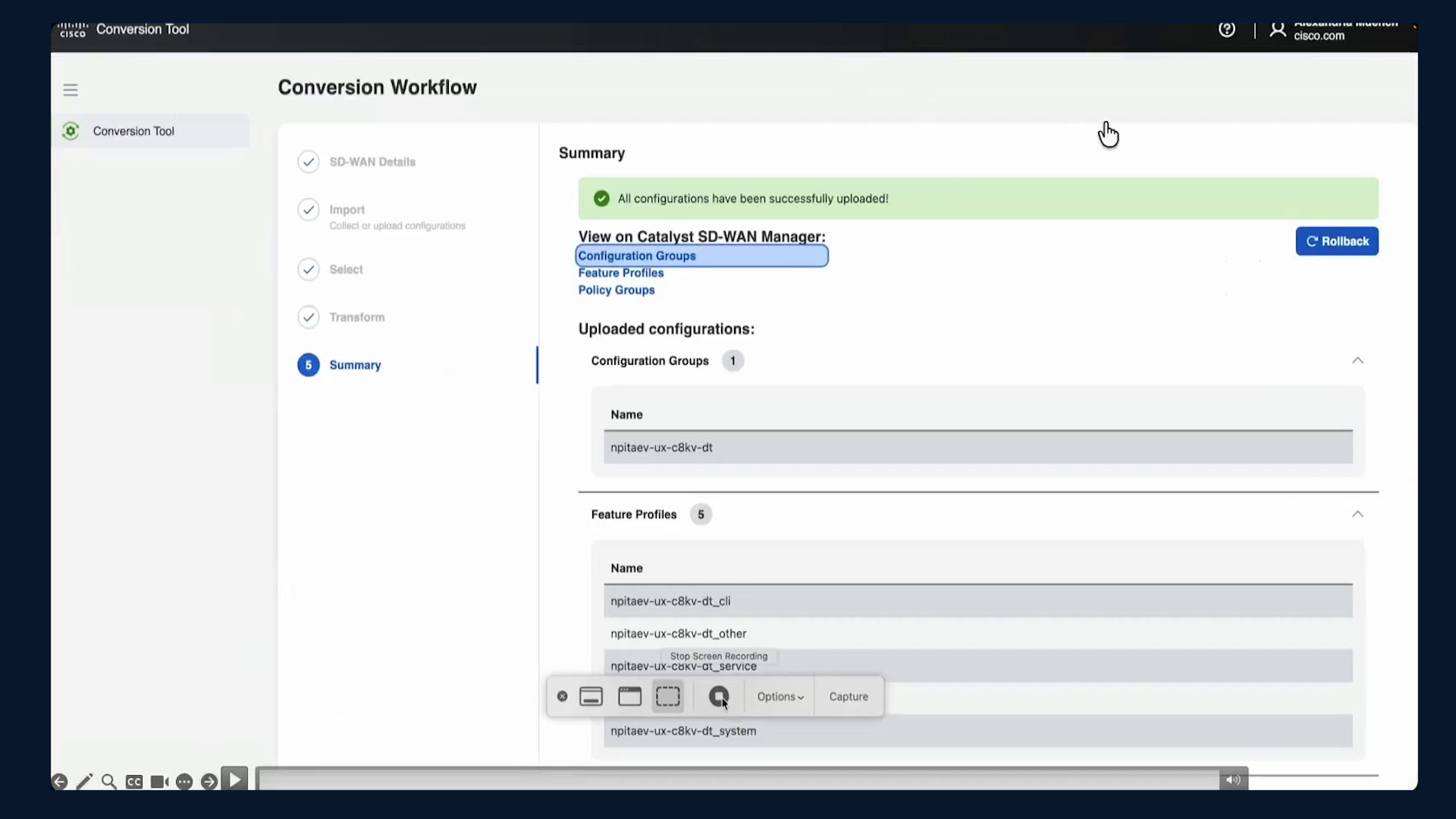Select the npitaev-ux-c8kv-dt_system row
The width and height of the screenshot is (1456, 819).
click(x=978, y=731)
